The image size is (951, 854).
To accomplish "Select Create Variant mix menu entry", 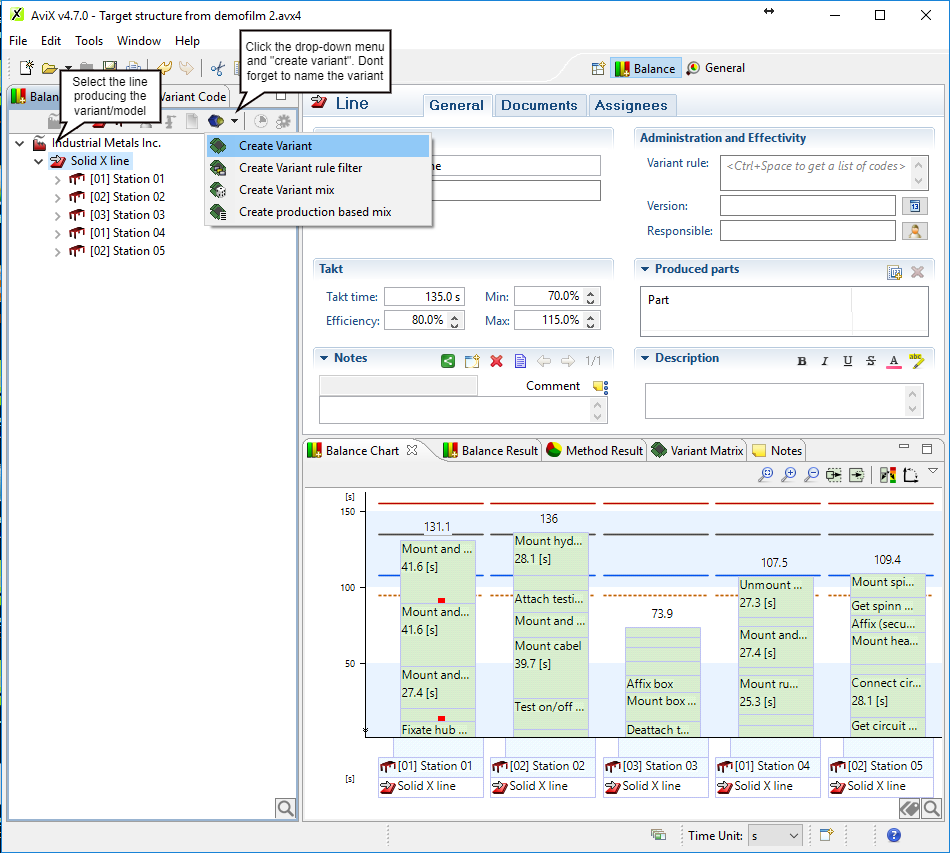I will (x=286, y=190).
